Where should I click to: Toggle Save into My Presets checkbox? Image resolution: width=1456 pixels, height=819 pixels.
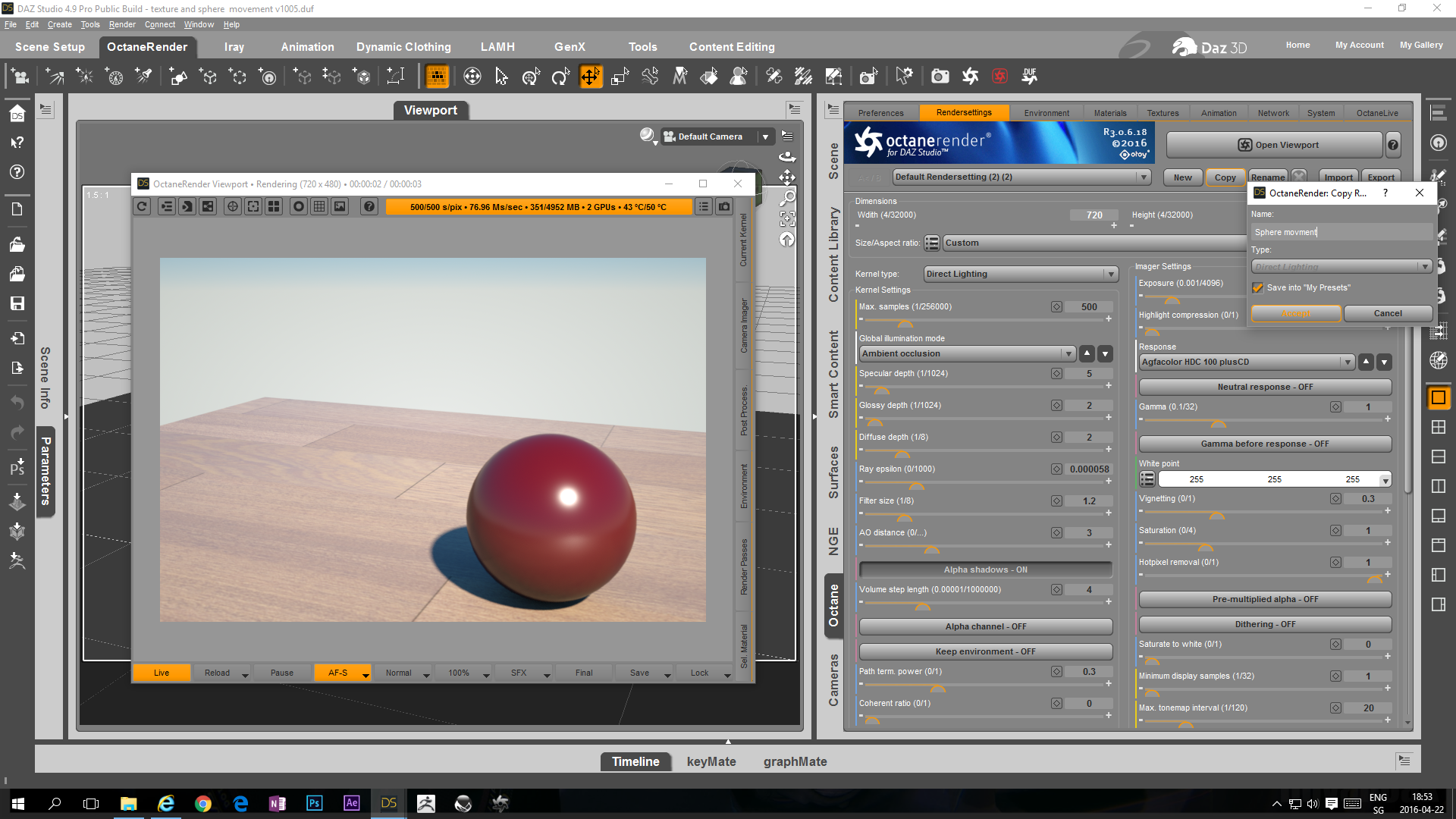pyautogui.click(x=1259, y=287)
